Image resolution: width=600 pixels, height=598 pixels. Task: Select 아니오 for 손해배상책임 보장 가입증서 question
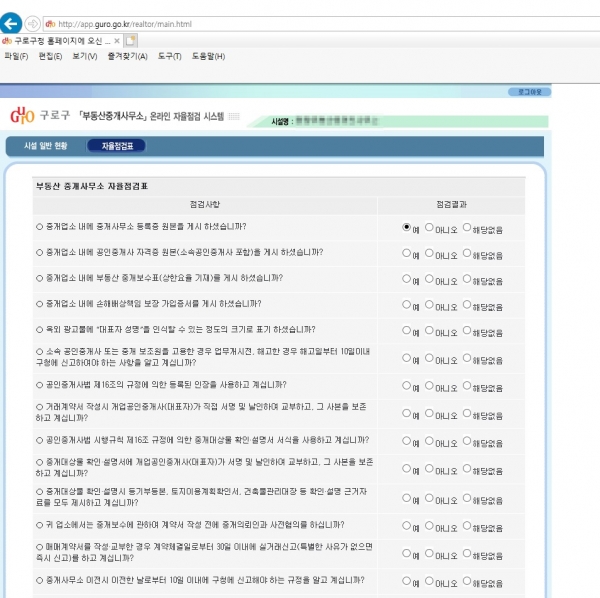(429, 305)
